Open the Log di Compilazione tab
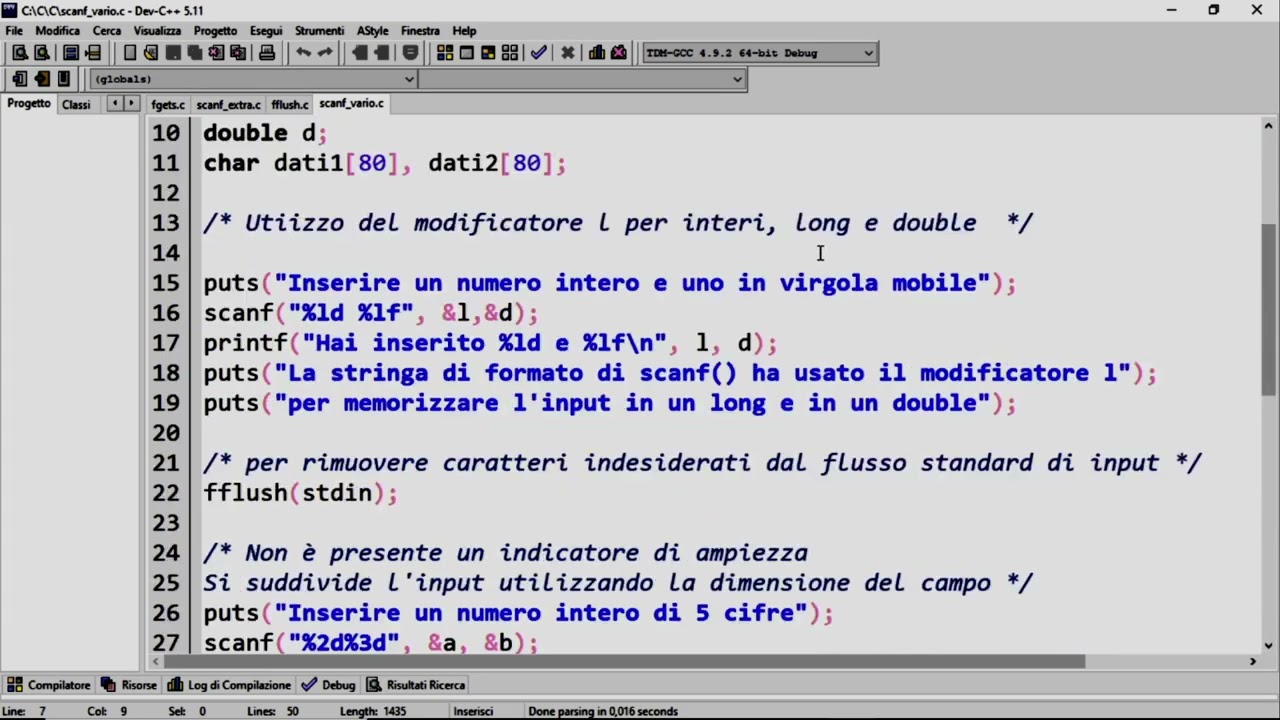This screenshot has height=720, width=1280. pyautogui.click(x=229, y=685)
